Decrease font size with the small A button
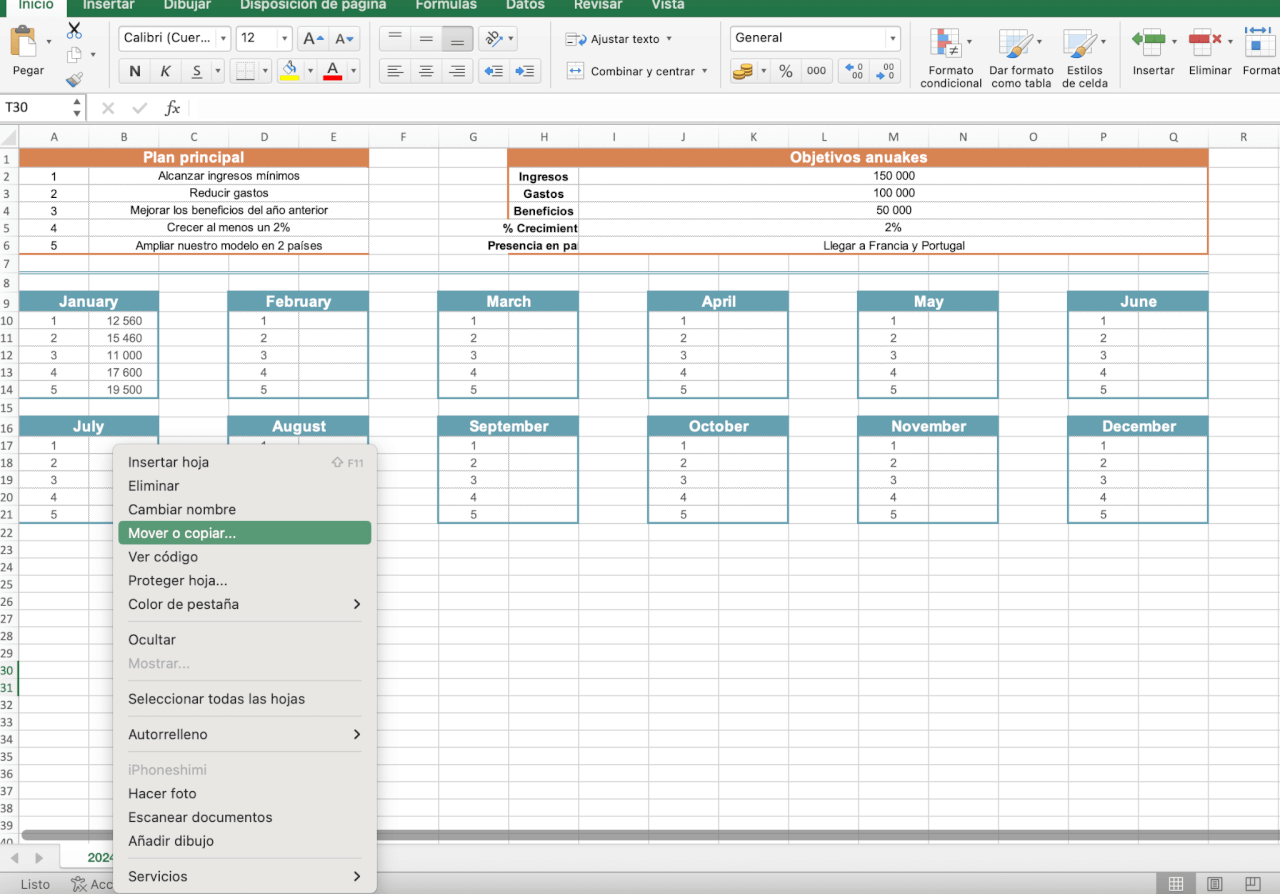1280x894 pixels. click(344, 39)
